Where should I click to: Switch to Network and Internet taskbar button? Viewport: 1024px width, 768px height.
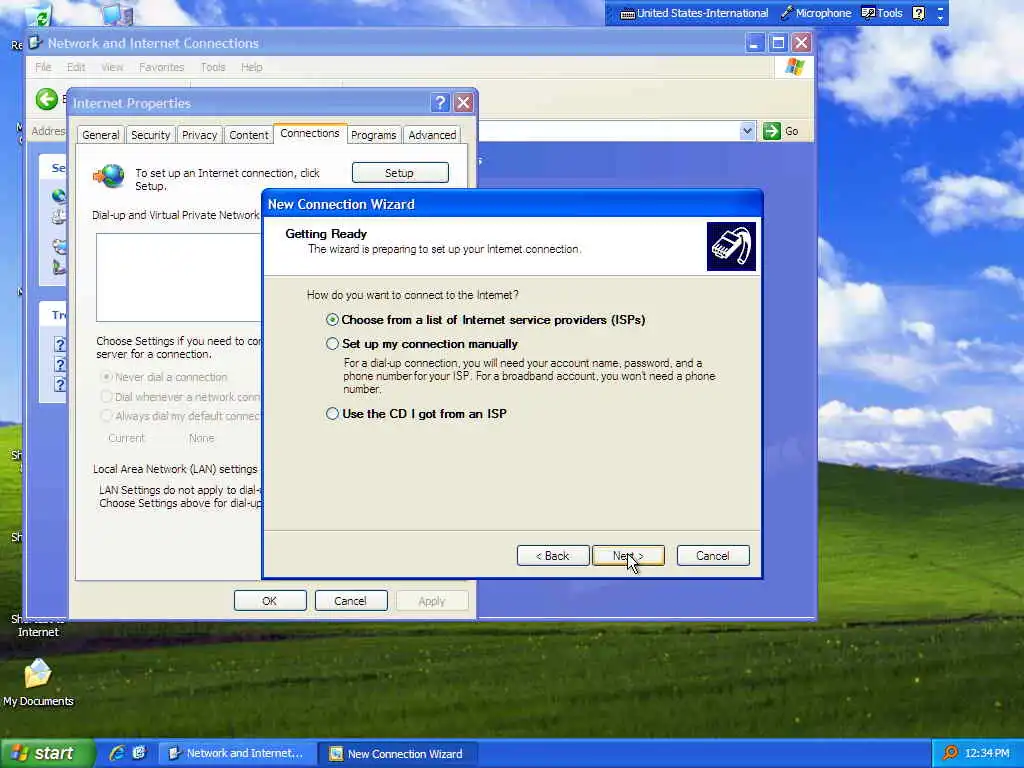tap(237, 753)
